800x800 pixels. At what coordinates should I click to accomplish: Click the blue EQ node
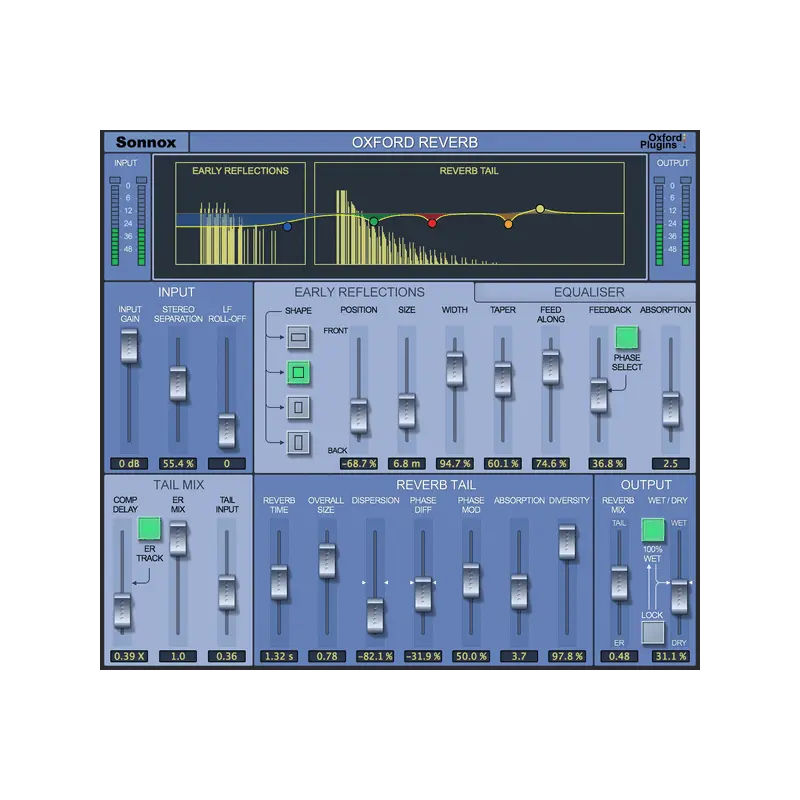coord(287,227)
